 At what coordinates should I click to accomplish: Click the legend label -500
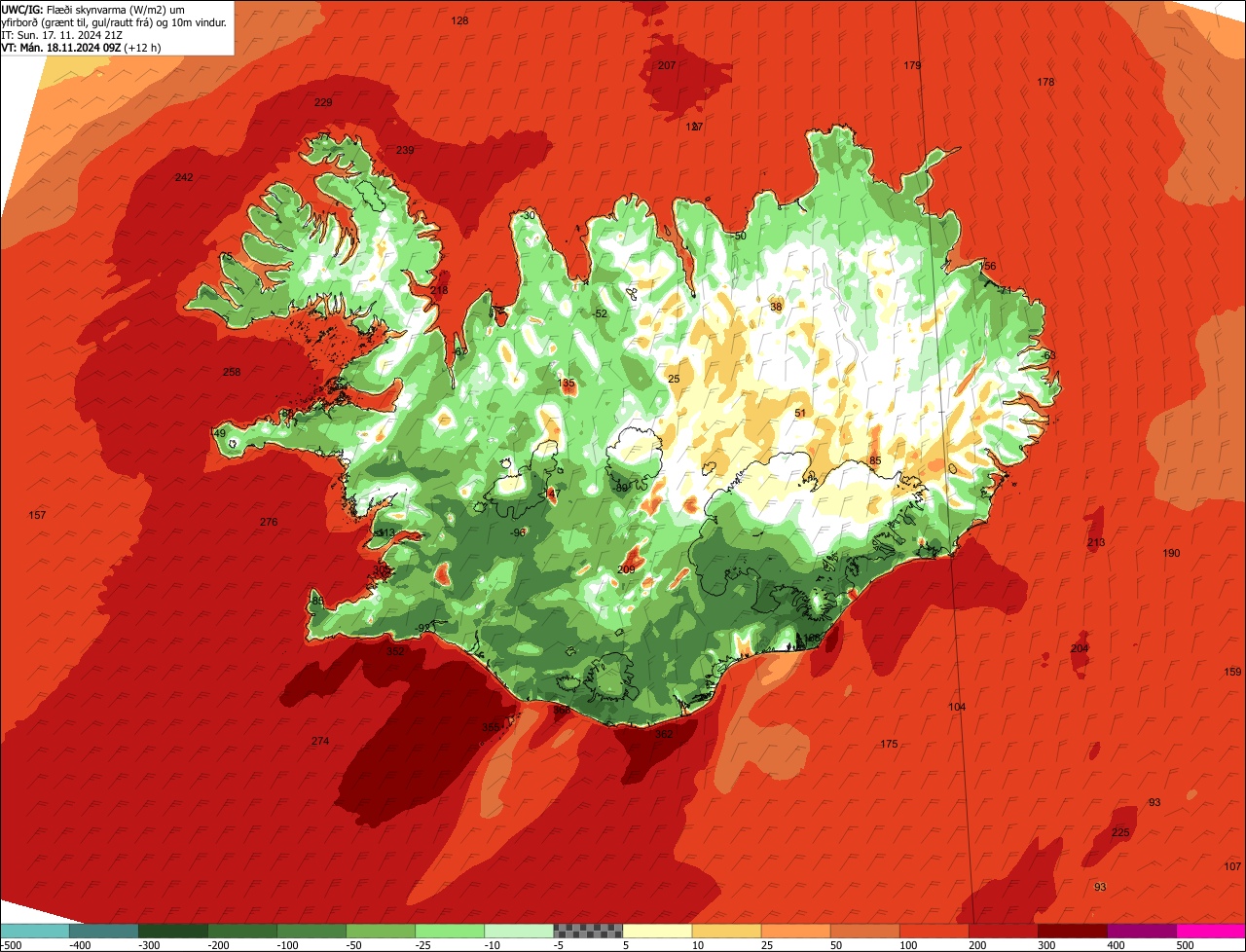point(11,945)
